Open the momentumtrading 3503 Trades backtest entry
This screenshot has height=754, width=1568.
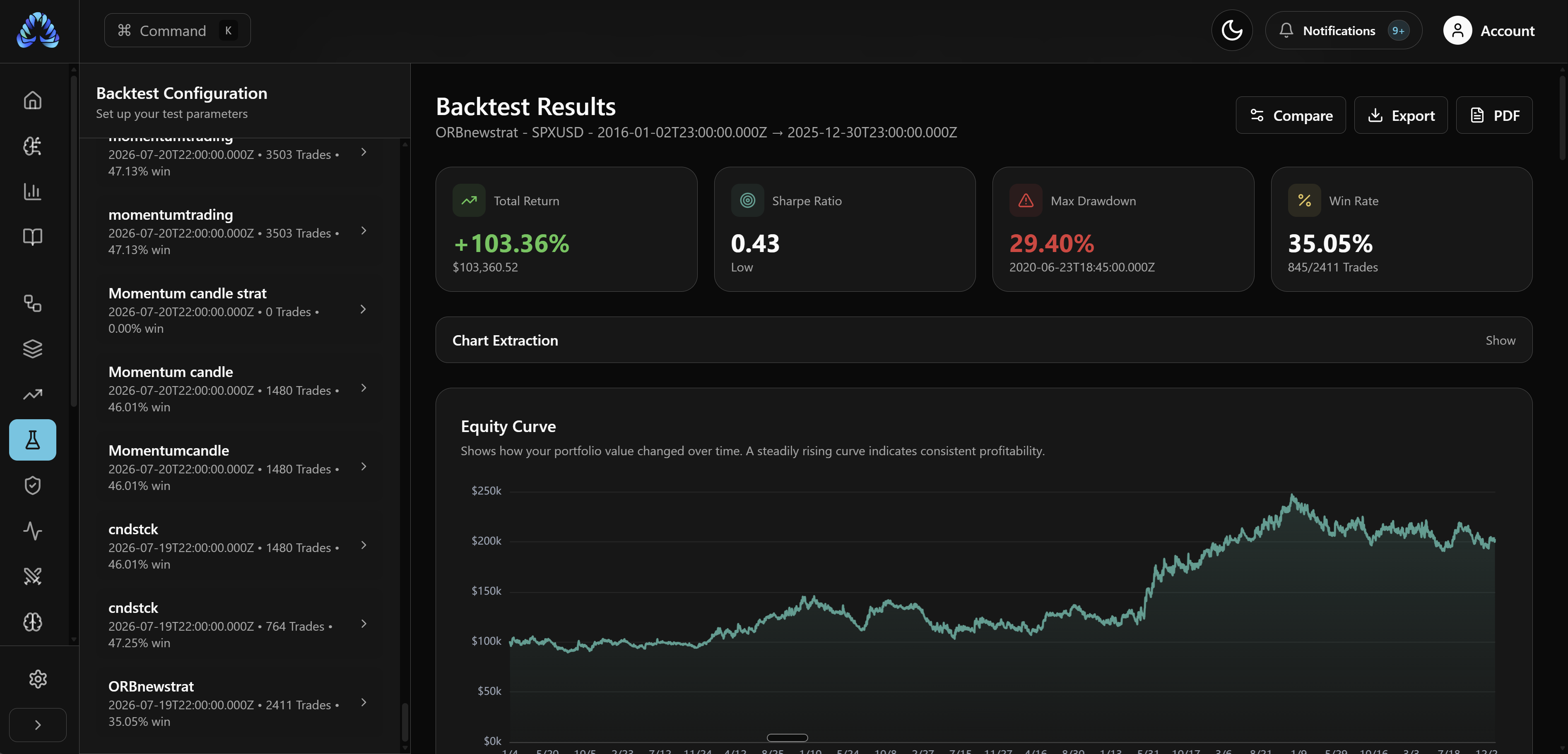coord(240,232)
